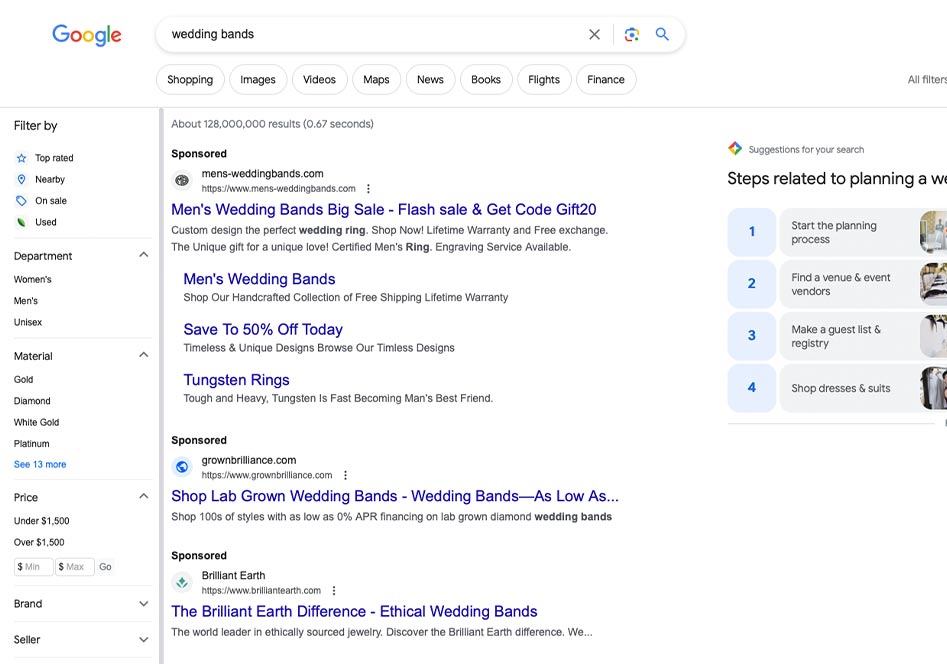Click the wedding bands search input
This screenshot has height=664, width=947.
click(374, 34)
